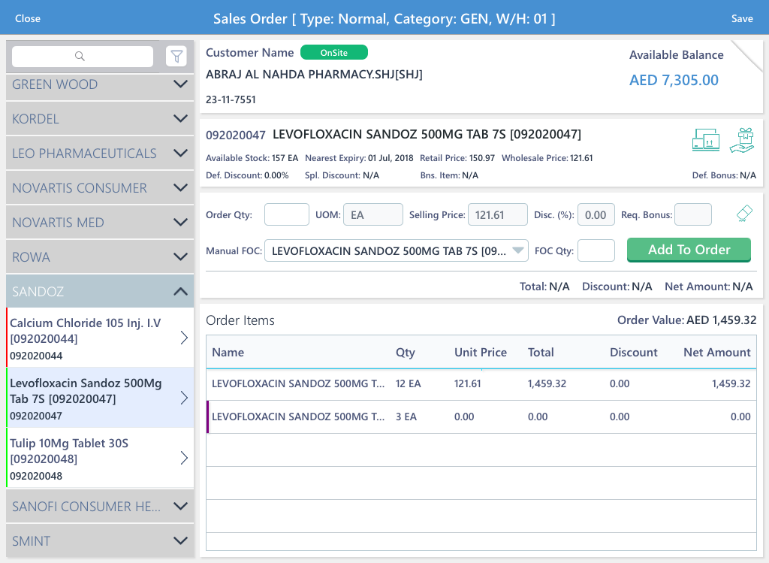
Task: Collapse the SANDOZ category
Action: [100, 291]
